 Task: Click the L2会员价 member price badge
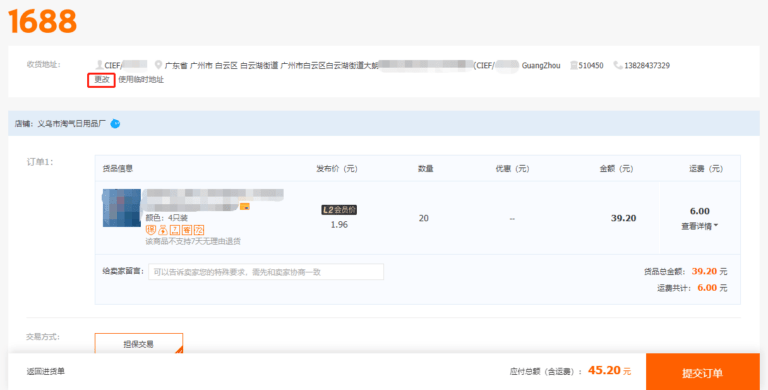coord(339,210)
